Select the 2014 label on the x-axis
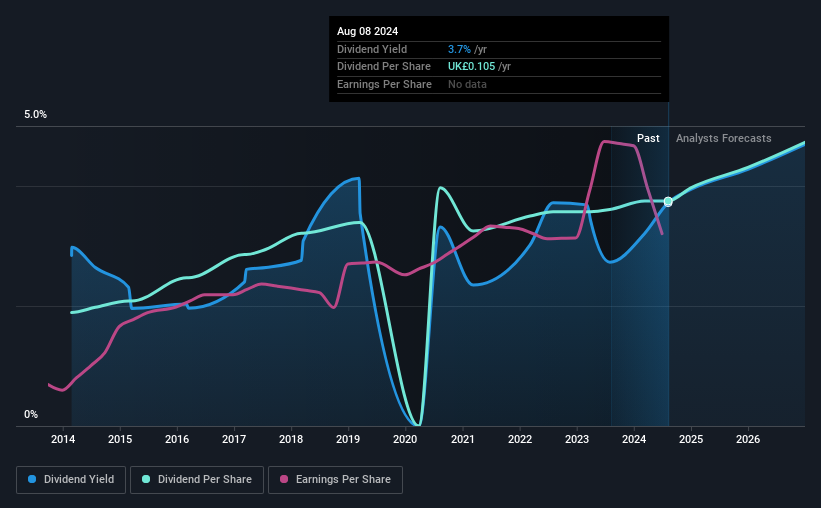 pyautogui.click(x=63, y=439)
